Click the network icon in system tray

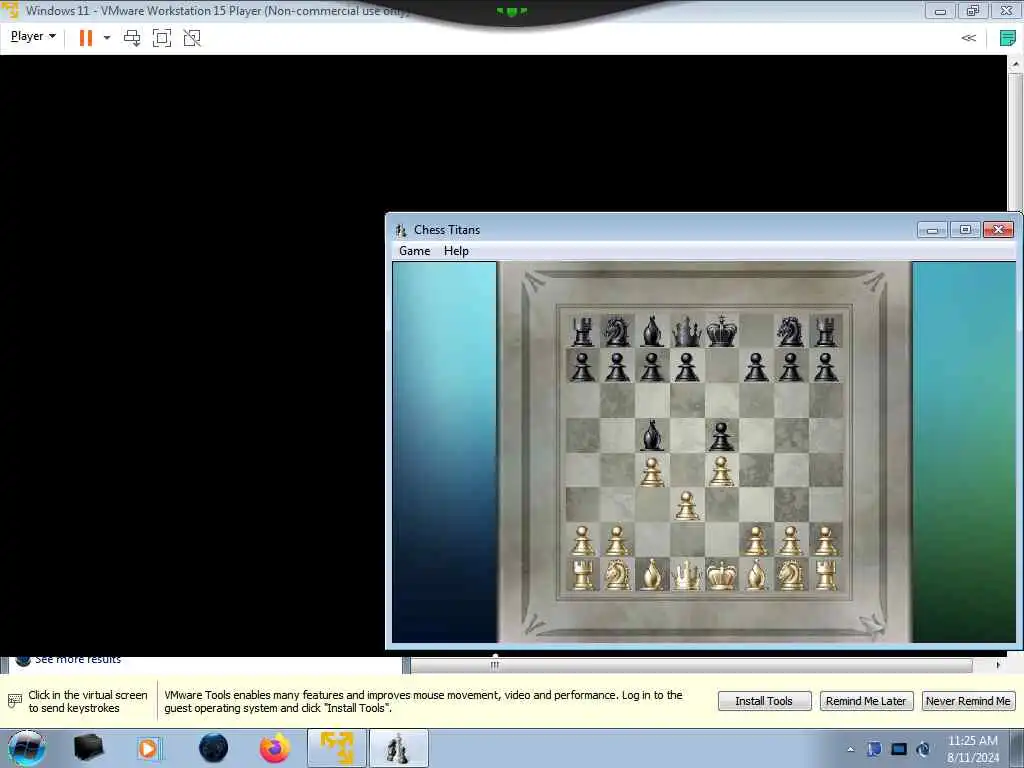(x=899, y=749)
